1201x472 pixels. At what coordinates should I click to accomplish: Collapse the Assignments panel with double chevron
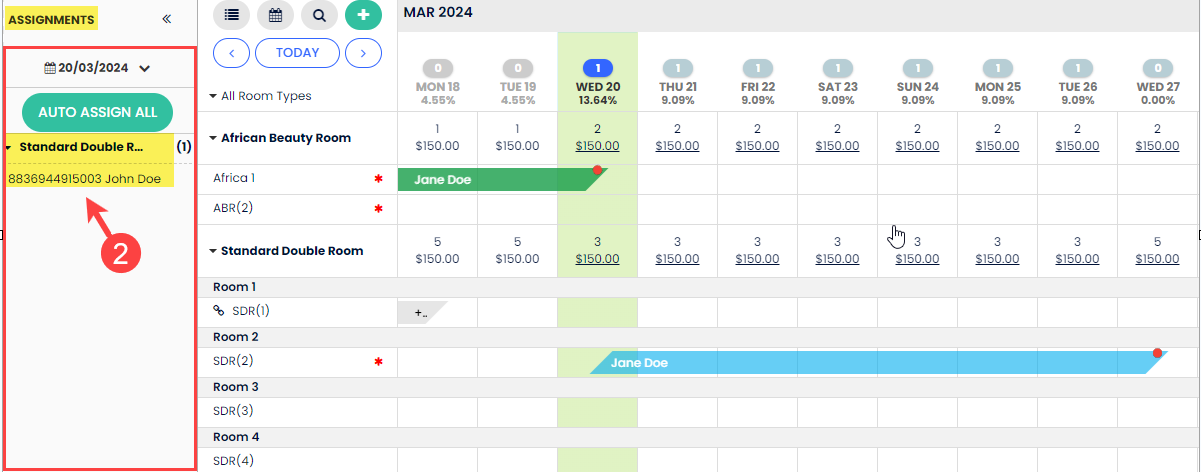(167, 19)
